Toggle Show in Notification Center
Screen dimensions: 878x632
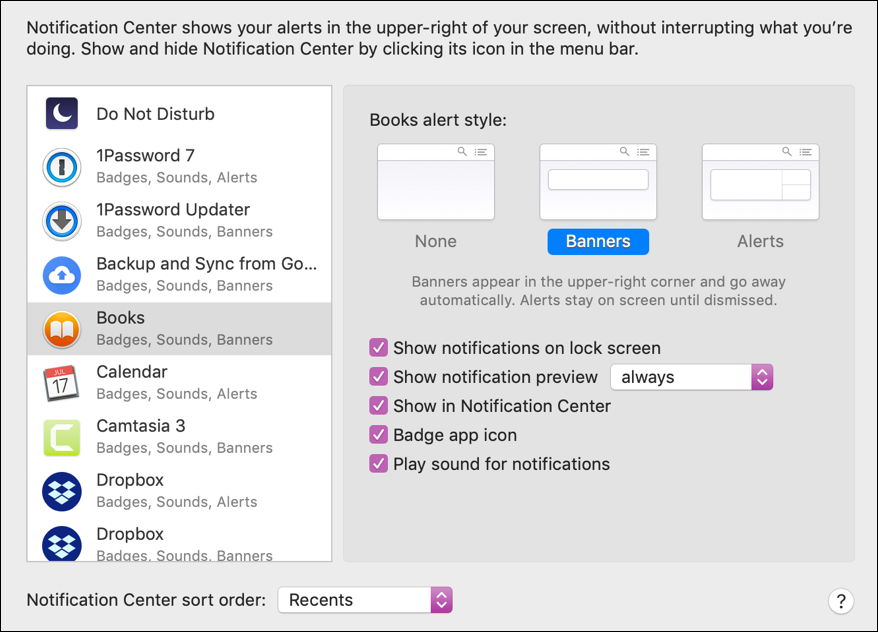(378, 405)
